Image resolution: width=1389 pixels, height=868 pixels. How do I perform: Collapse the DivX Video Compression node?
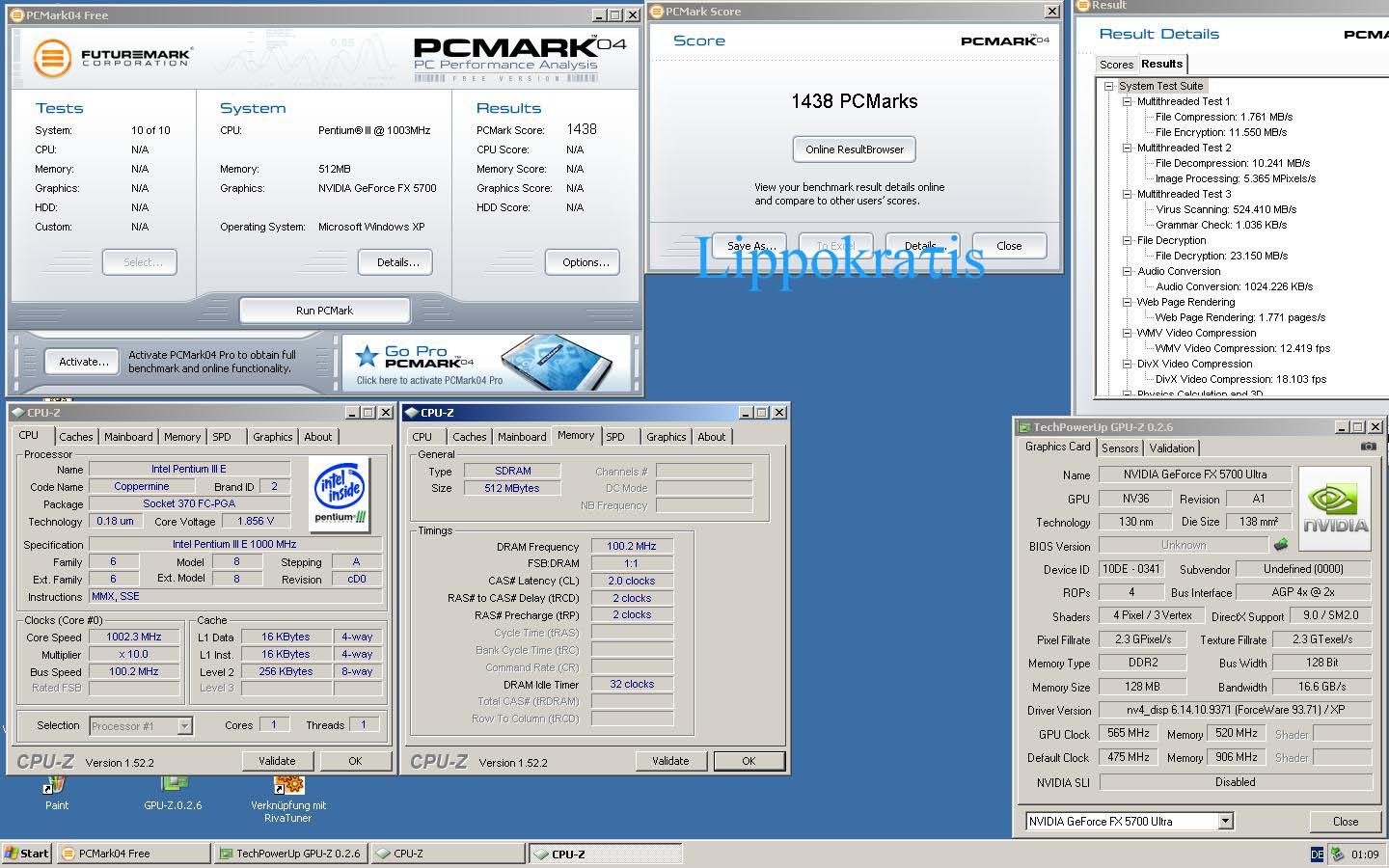(1127, 364)
